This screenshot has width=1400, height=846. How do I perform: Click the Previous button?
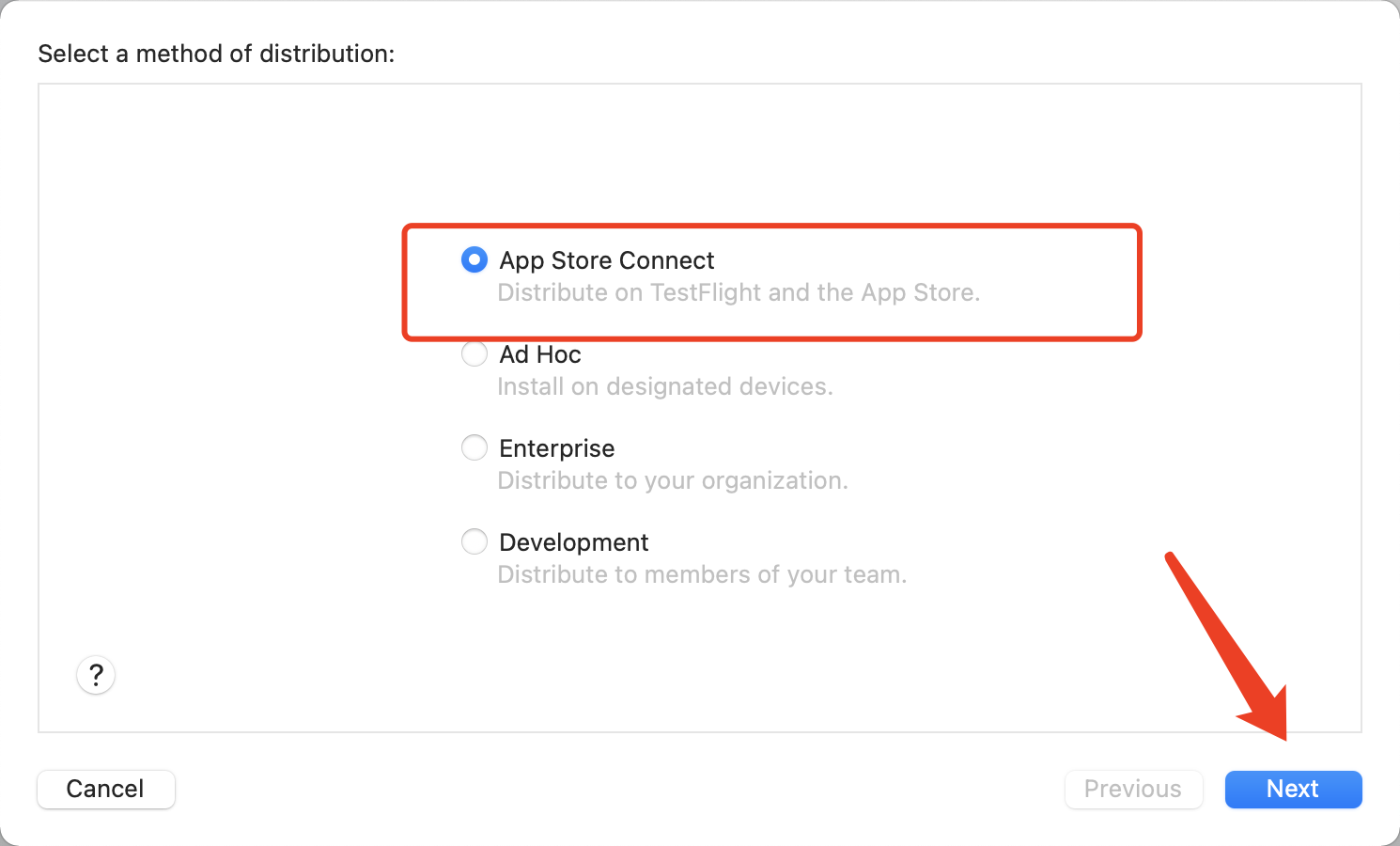pyautogui.click(x=1133, y=789)
